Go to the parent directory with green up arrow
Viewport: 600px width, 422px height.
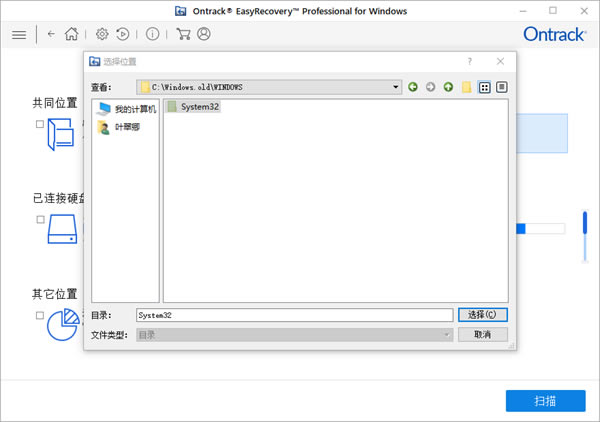448,87
